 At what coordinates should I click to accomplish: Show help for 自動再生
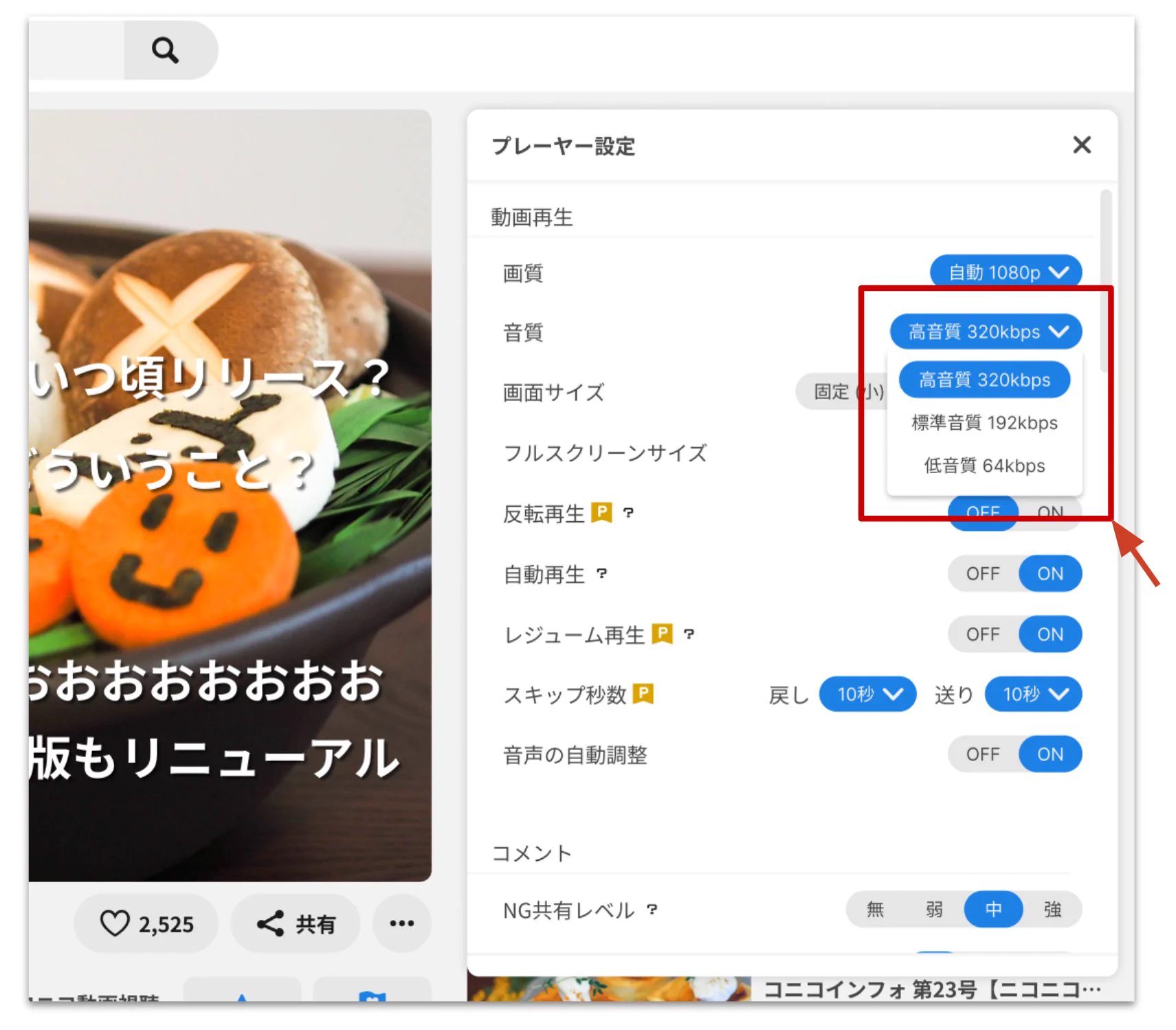point(601,573)
